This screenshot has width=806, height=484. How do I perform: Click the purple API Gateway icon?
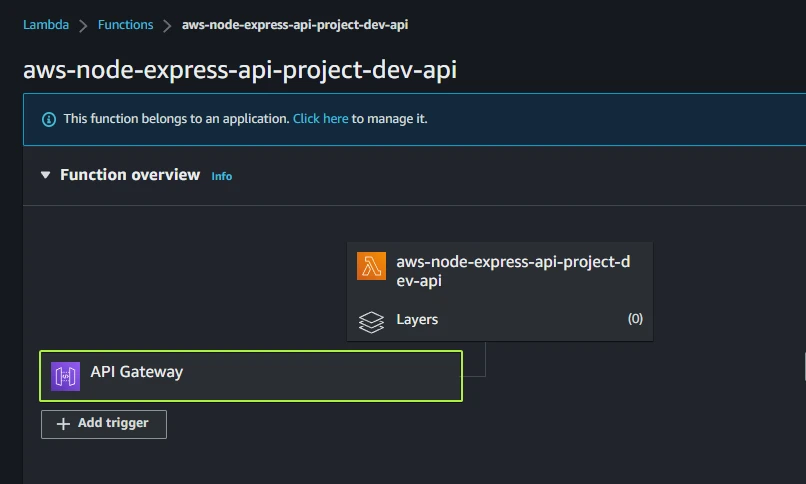tap(66, 376)
